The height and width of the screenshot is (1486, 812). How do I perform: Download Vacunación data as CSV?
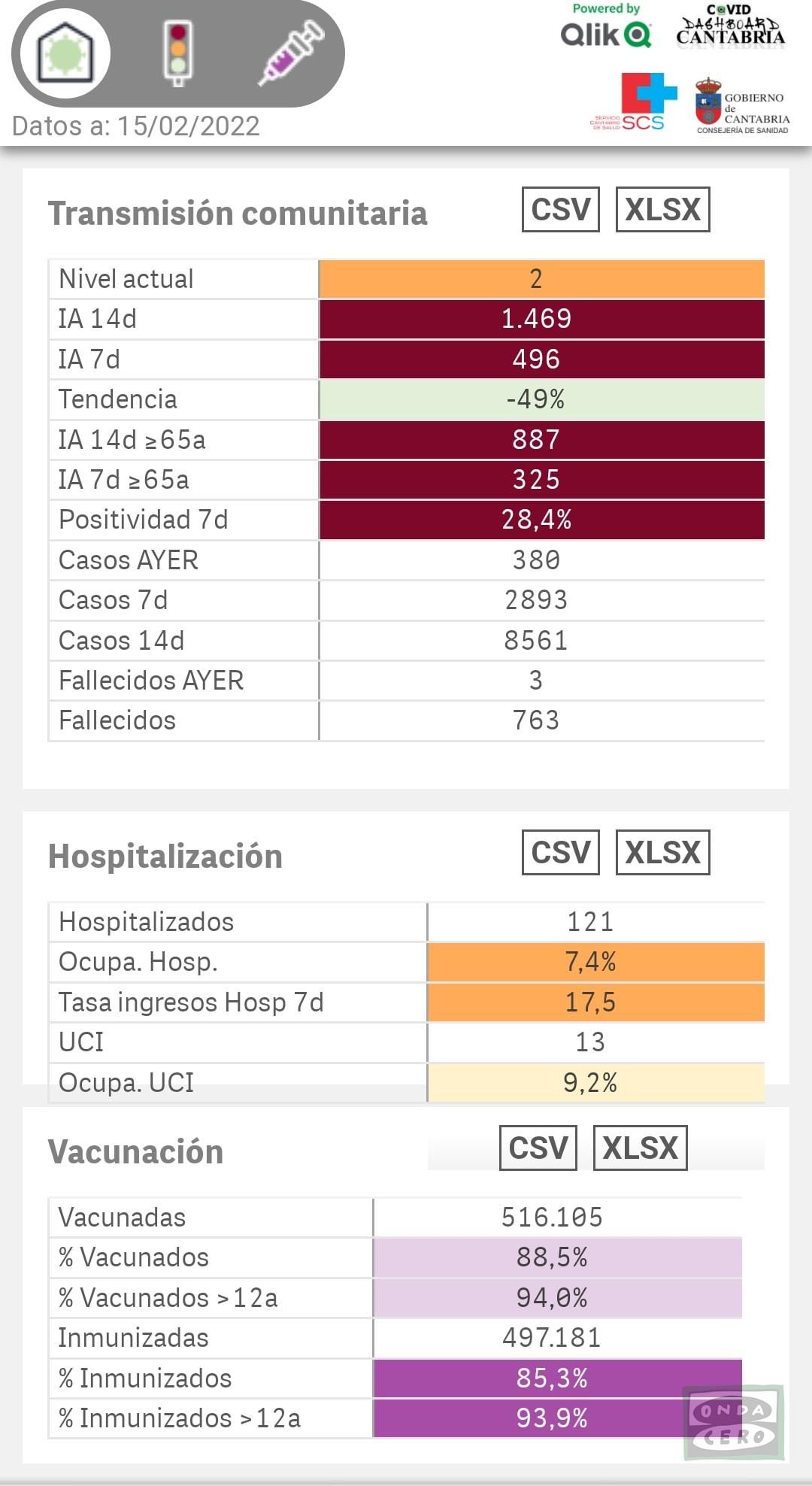click(x=538, y=1147)
